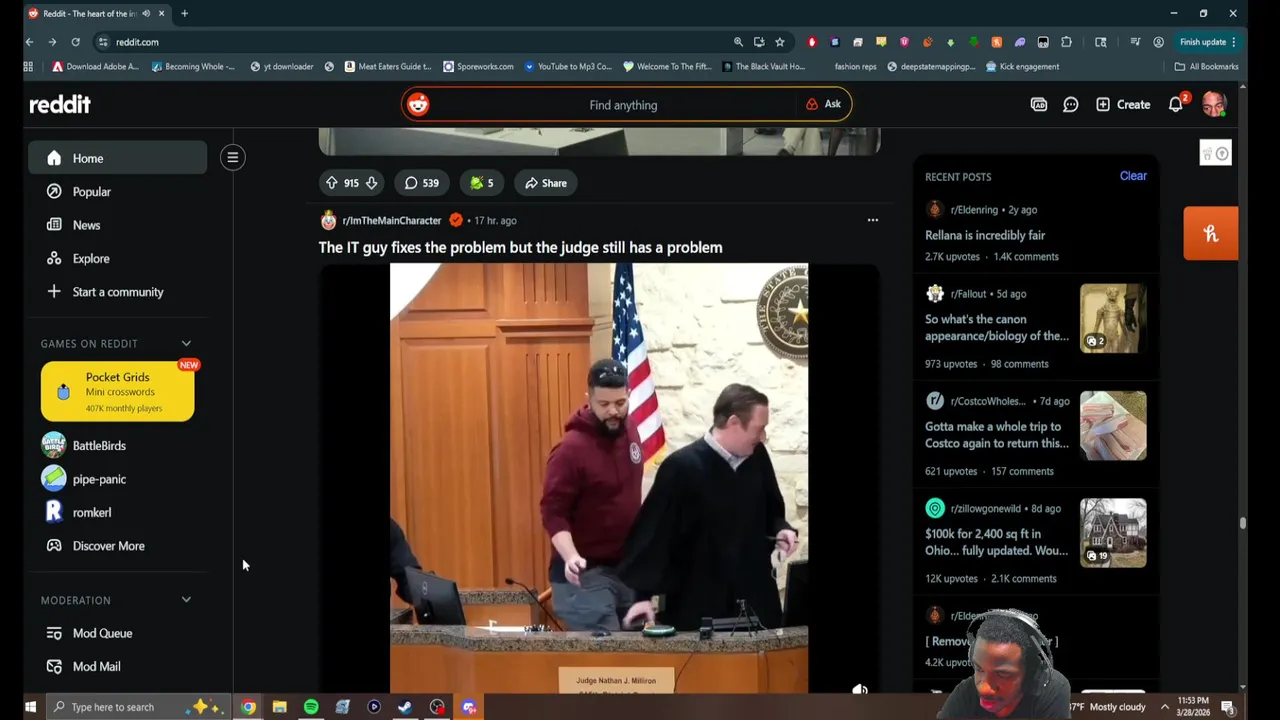
Task: Open Explore in the sidebar
Action: click(117, 258)
